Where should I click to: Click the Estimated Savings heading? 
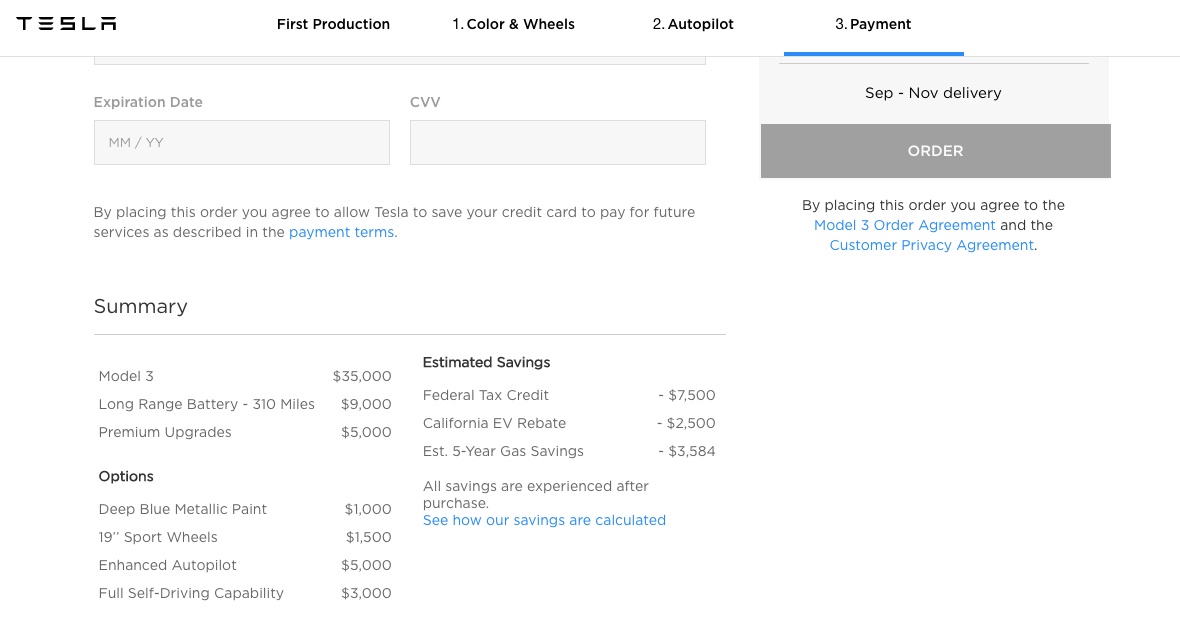[x=486, y=362]
